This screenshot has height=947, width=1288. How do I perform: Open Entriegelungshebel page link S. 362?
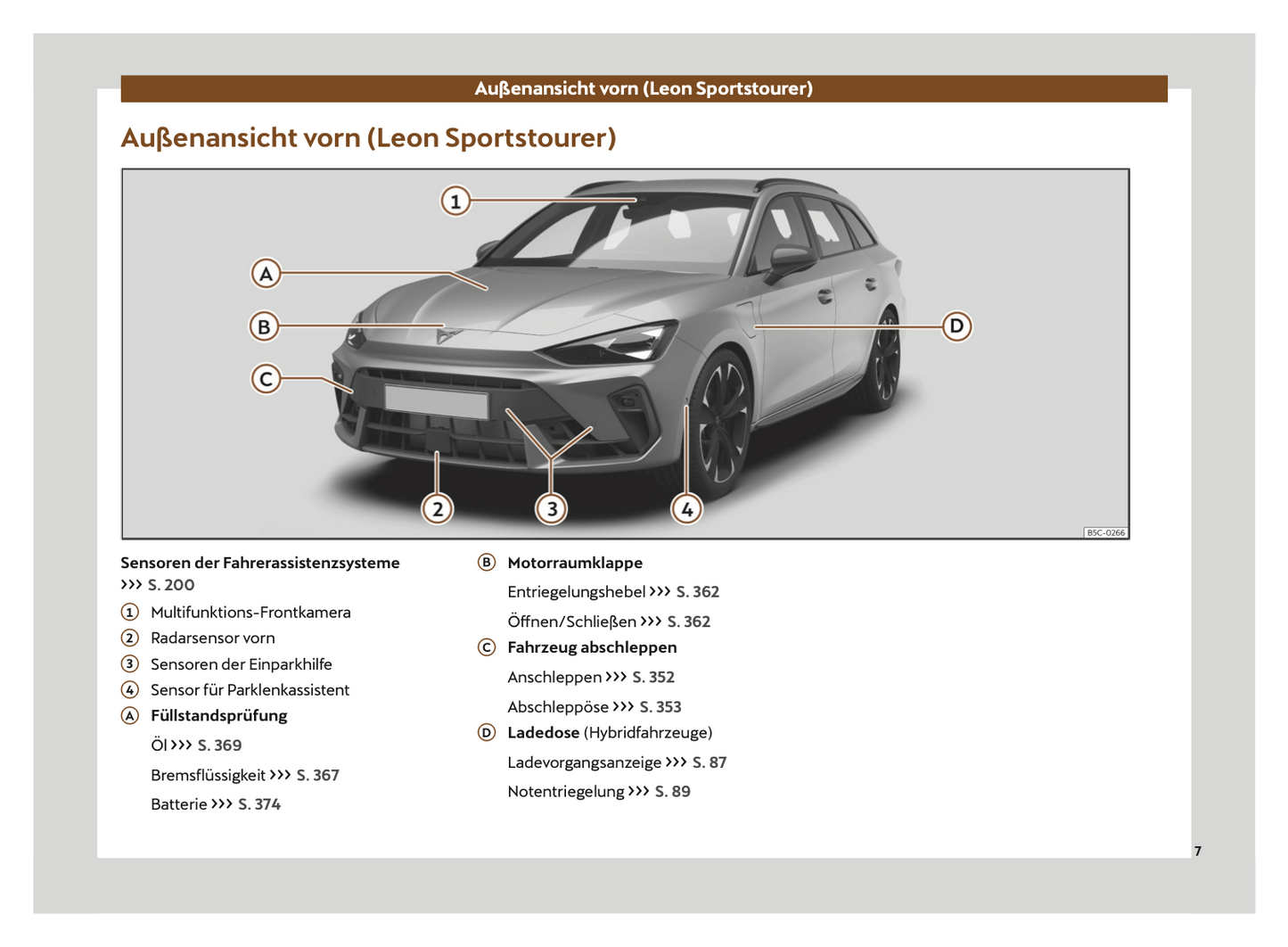coord(697,592)
